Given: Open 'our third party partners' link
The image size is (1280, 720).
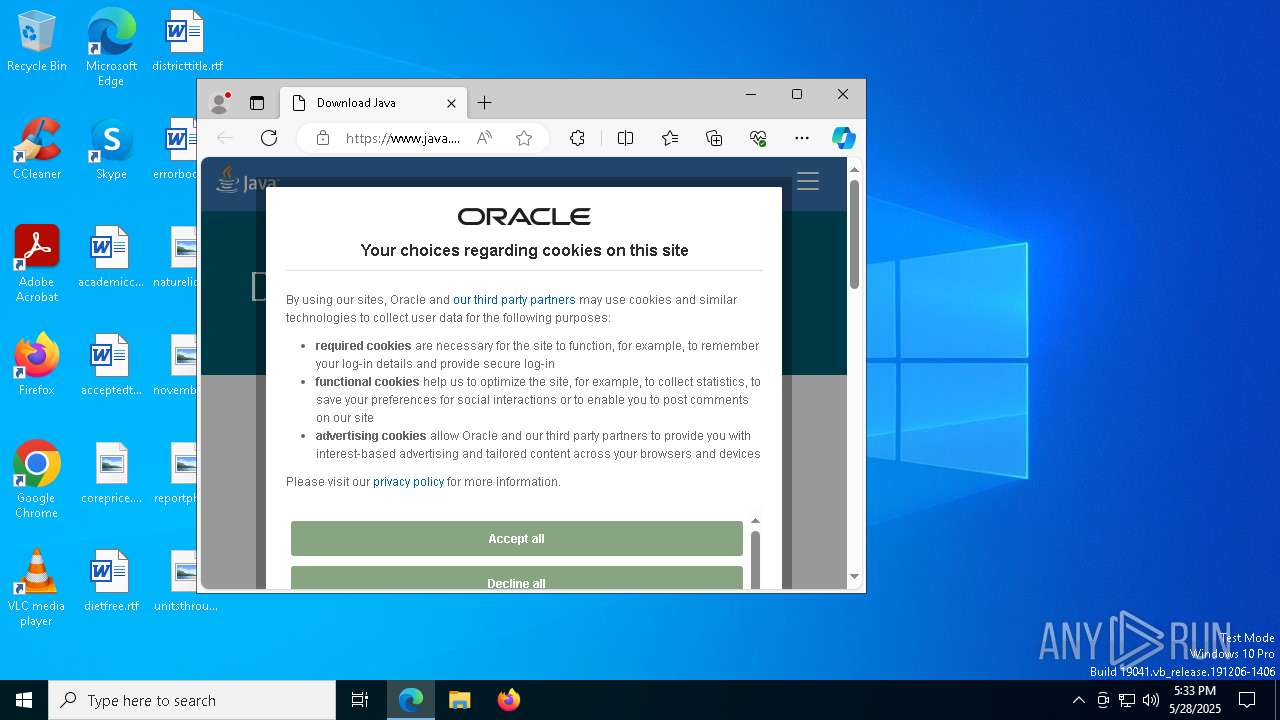Looking at the screenshot, I should click(x=514, y=300).
